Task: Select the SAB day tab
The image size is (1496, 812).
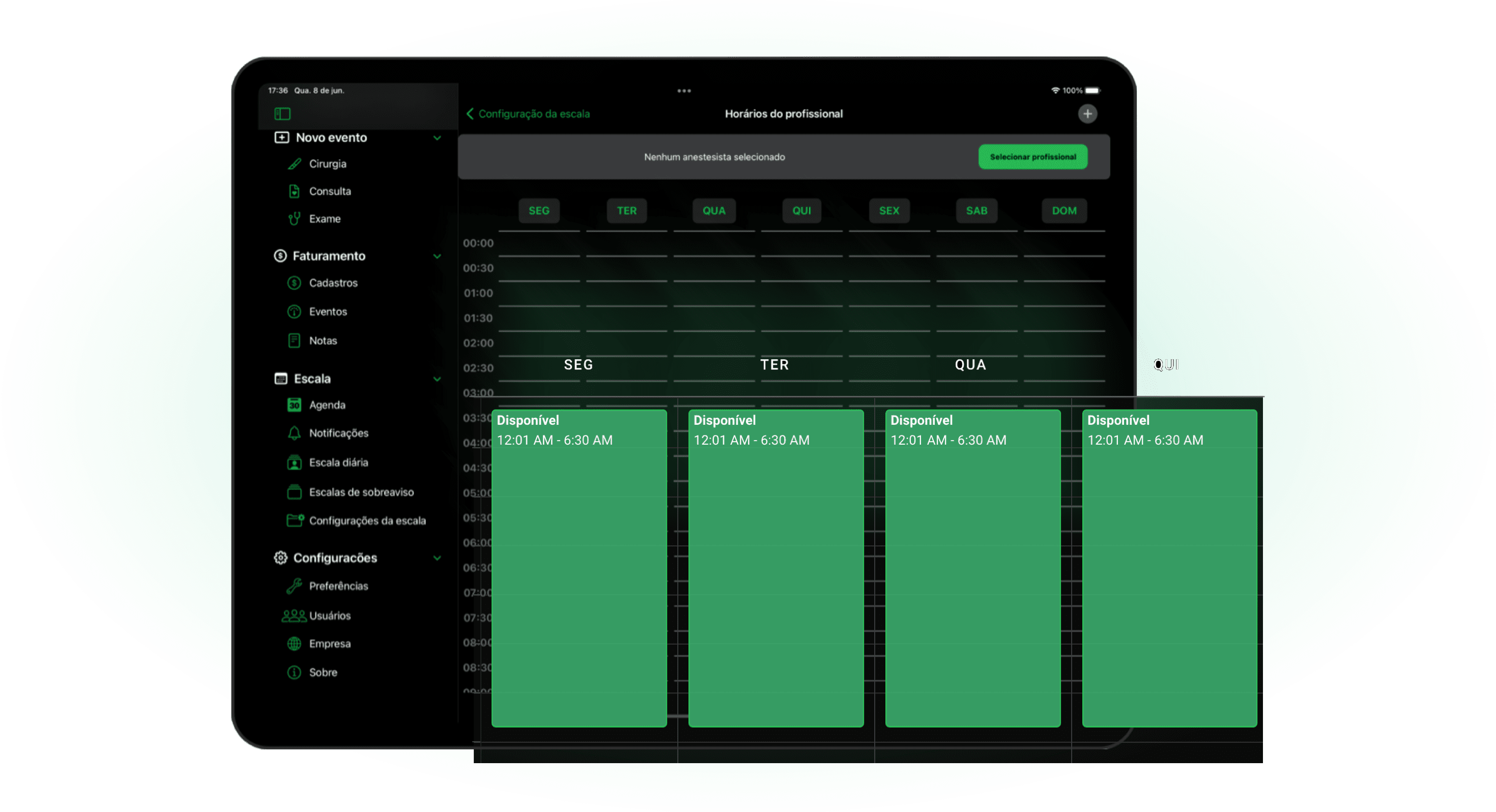Action: click(x=977, y=211)
